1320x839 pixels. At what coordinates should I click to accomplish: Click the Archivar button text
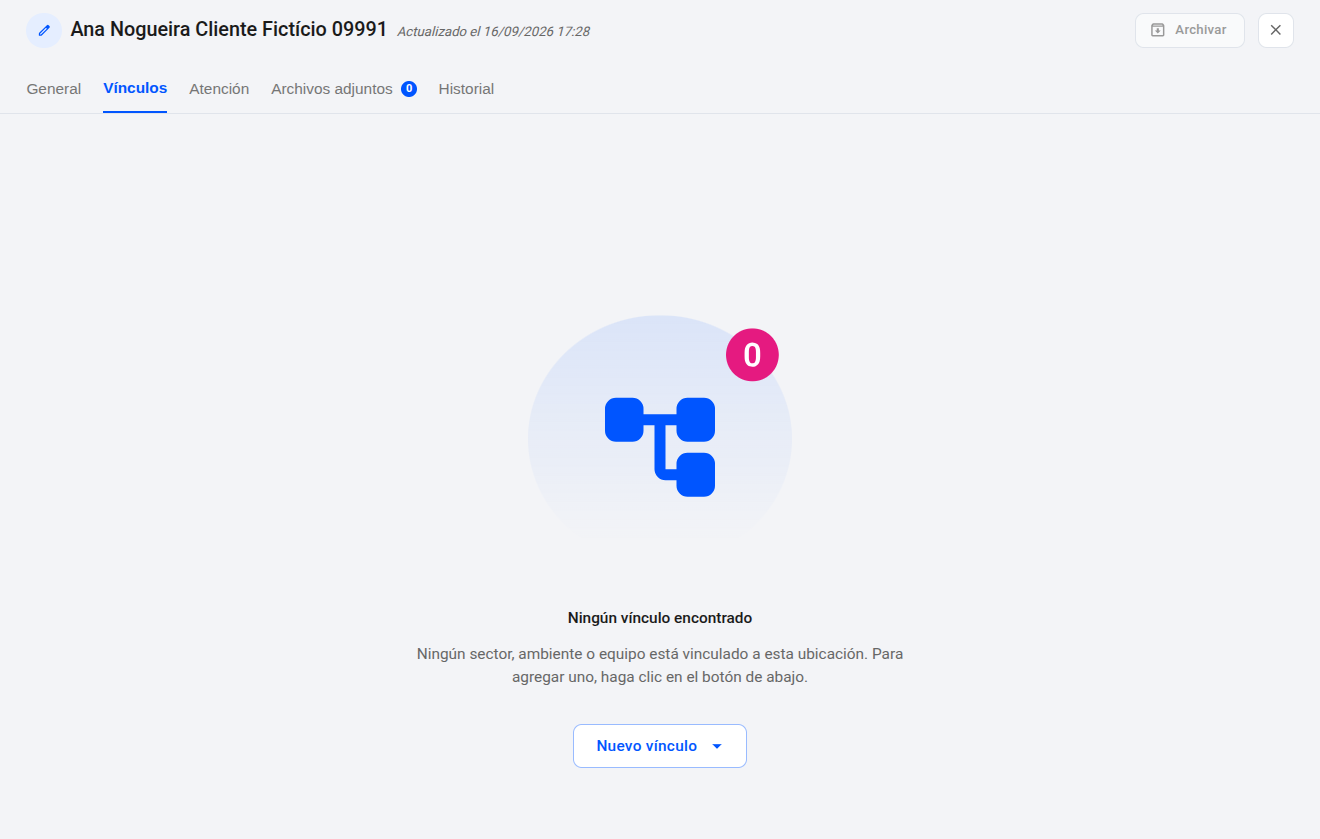click(x=1201, y=30)
